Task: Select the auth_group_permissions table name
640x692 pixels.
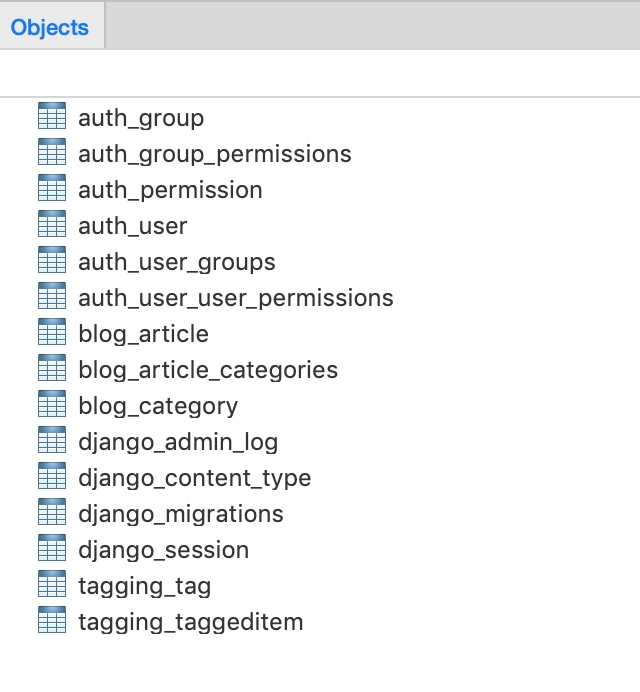Action: coord(215,154)
